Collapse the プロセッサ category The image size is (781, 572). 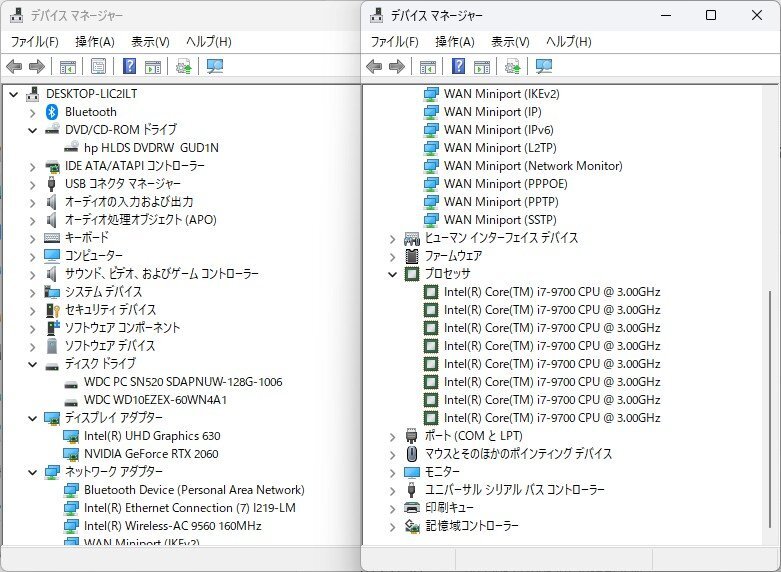[x=392, y=274]
